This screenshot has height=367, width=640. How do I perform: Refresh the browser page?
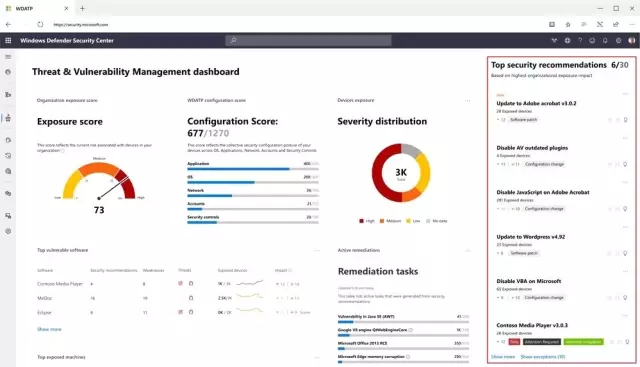40,24
